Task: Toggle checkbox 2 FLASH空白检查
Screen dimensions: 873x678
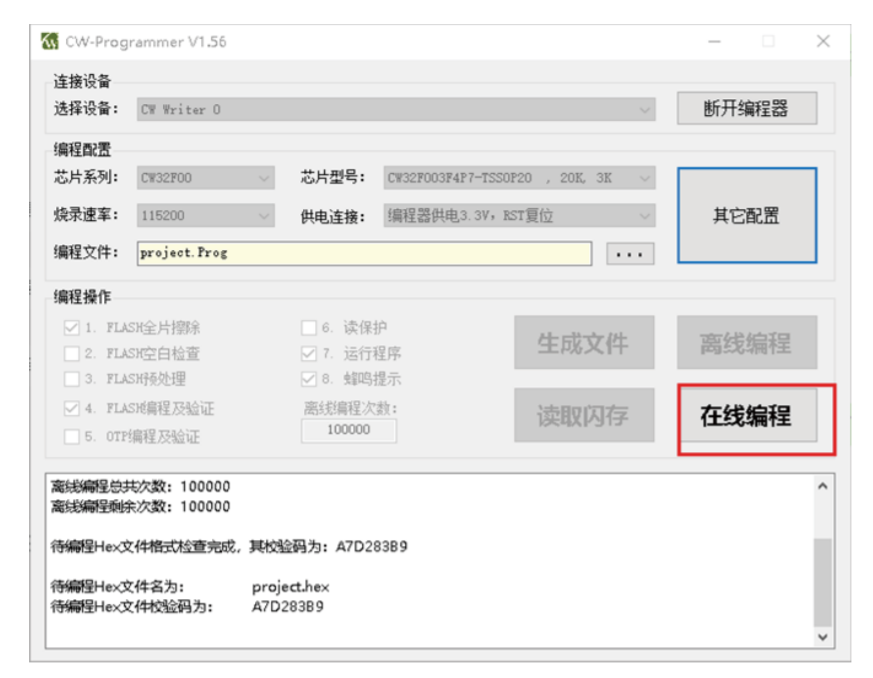Action: pos(72,353)
